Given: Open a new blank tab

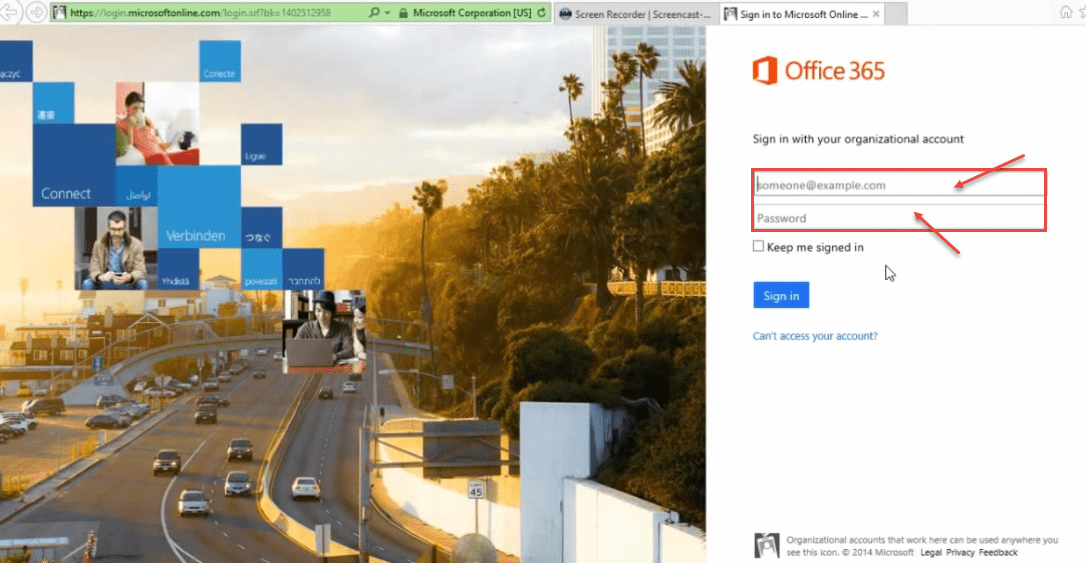Looking at the screenshot, I should 896,14.
